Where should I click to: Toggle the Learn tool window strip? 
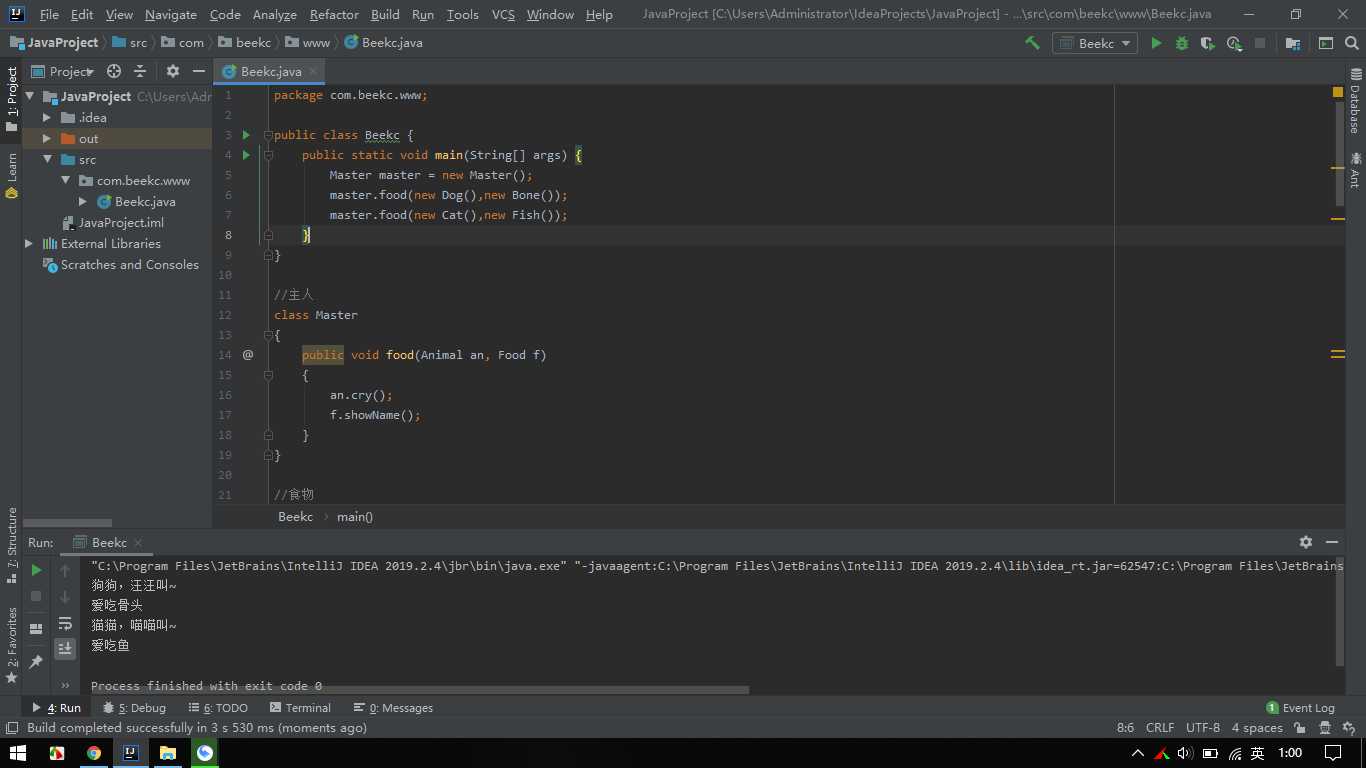tap(11, 175)
